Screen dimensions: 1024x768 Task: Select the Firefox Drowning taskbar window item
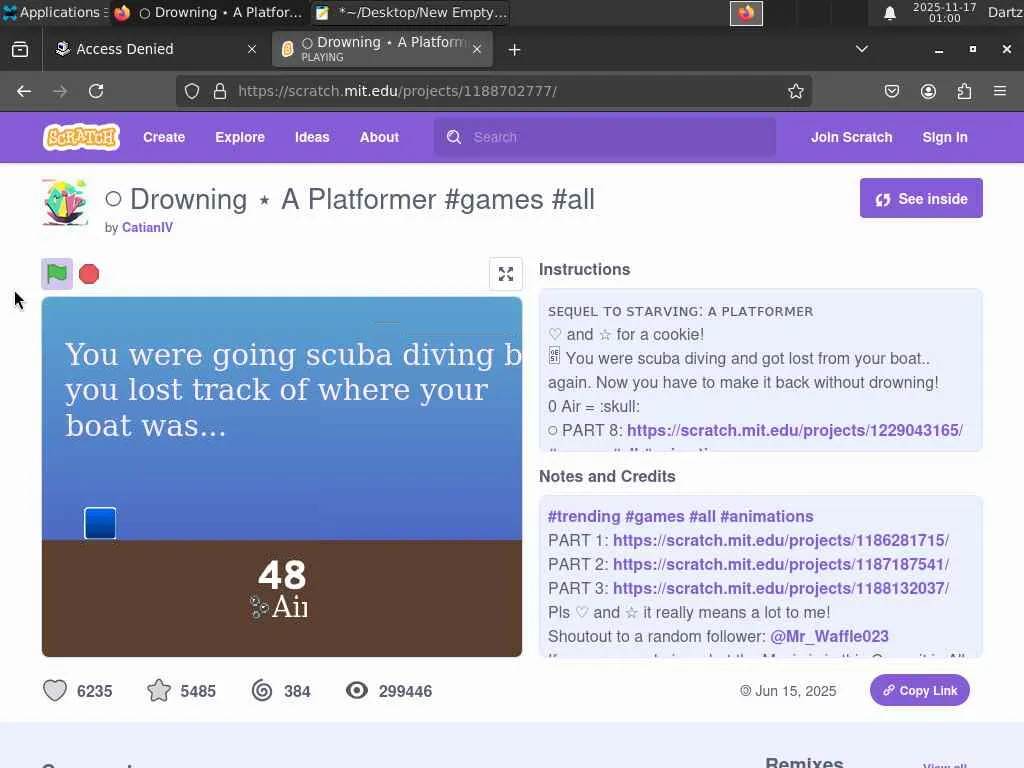(209, 12)
